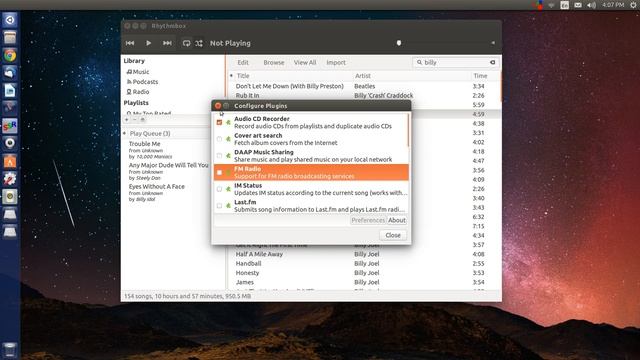Viewport: 640px width, 360px height.
Task: Click the Cover art search plugin icon
Action: tap(228, 139)
